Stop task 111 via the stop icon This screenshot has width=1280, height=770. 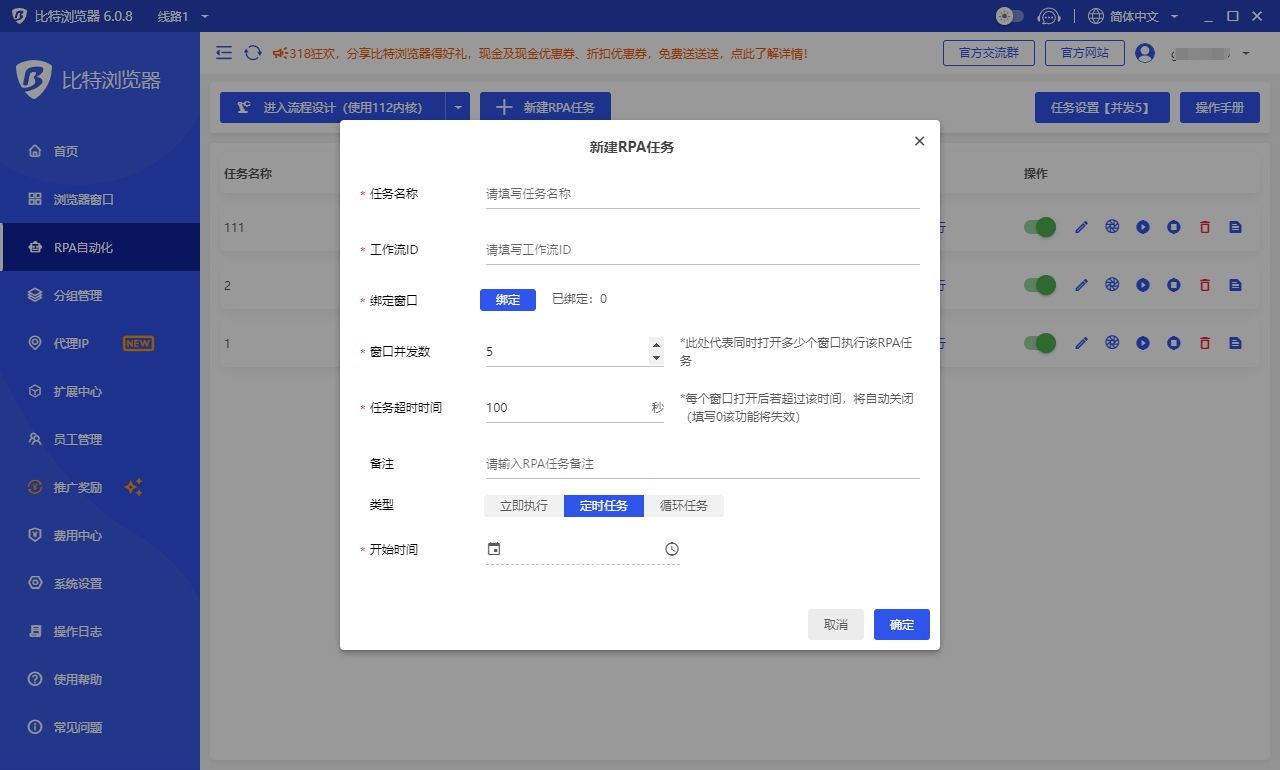[1173, 227]
